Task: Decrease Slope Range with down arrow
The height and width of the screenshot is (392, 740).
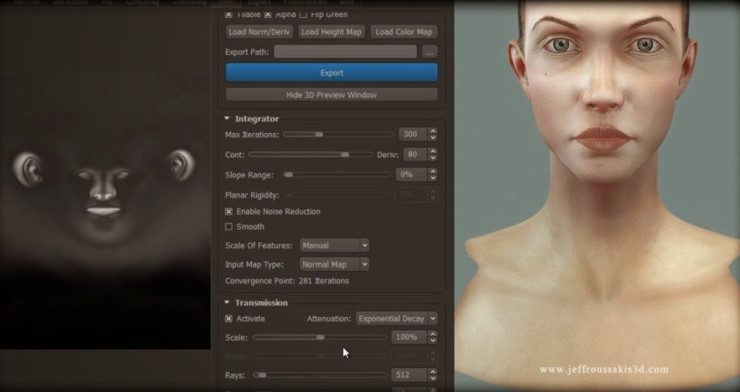Action: [x=433, y=178]
